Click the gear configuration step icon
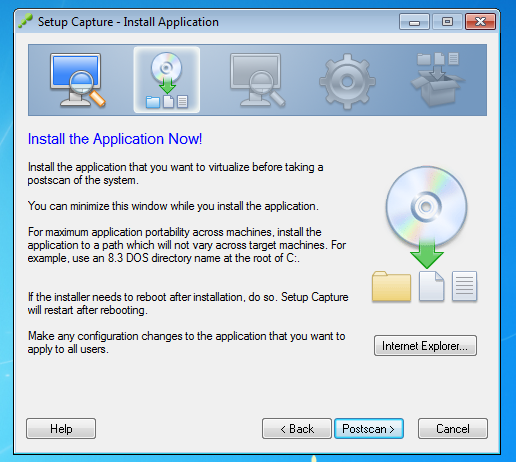Screen dimensions: 516x462 pyautogui.click(x=347, y=81)
